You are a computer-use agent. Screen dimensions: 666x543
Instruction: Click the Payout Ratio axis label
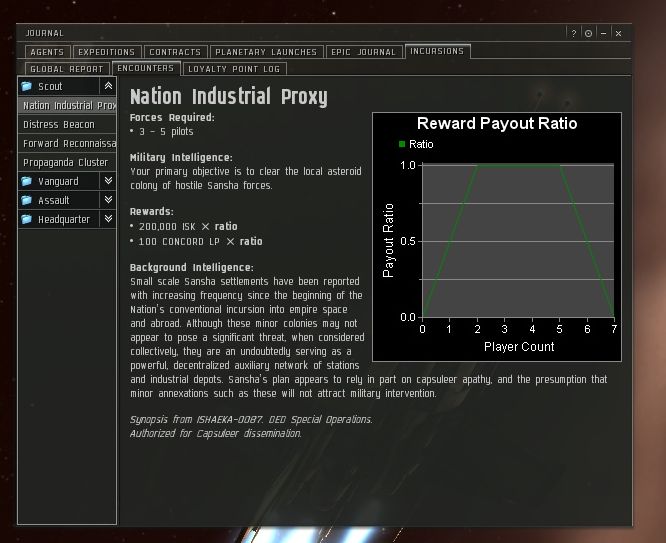tap(388, 240)
